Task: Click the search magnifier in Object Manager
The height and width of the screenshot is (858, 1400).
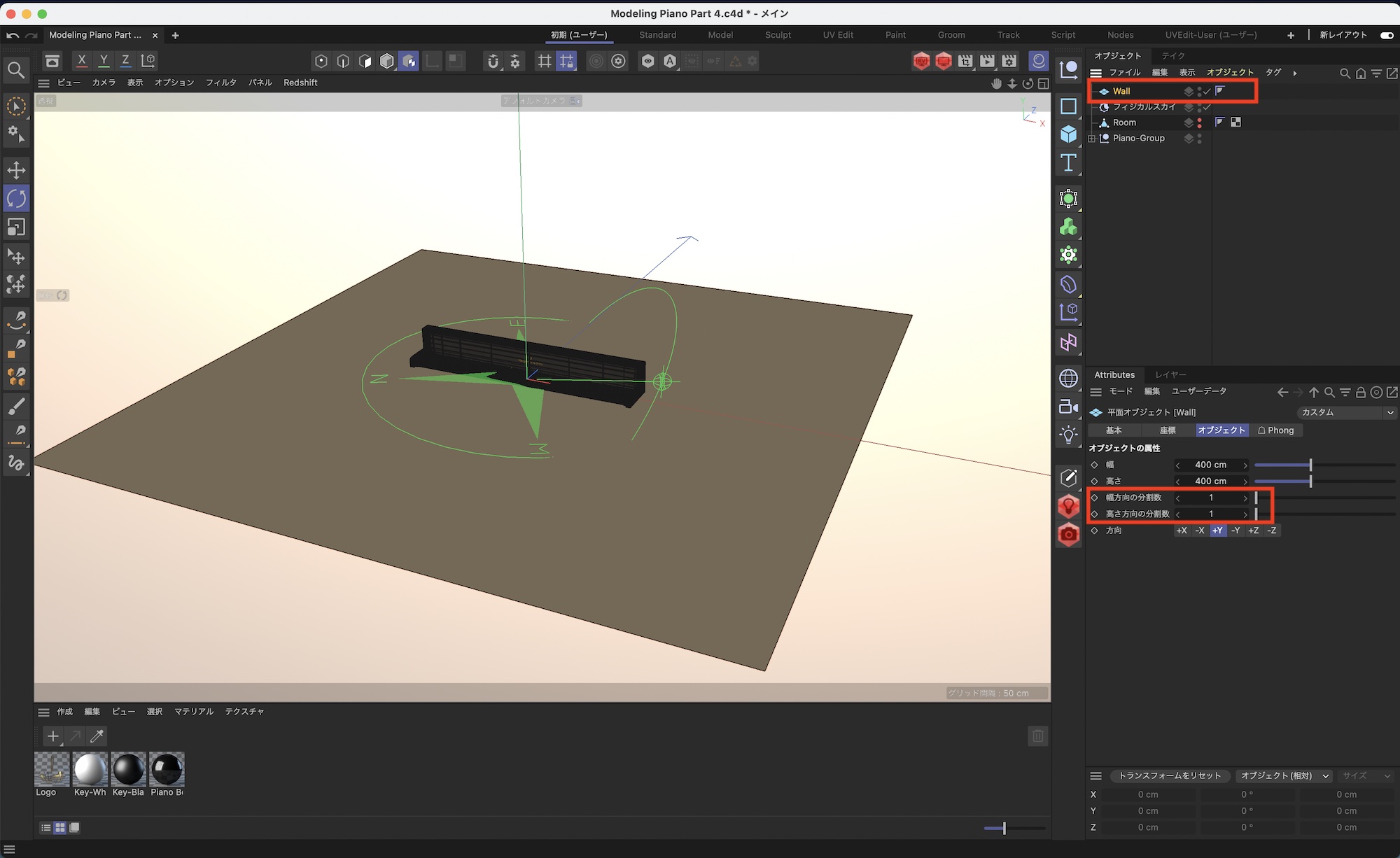Action: point(1344,73)
